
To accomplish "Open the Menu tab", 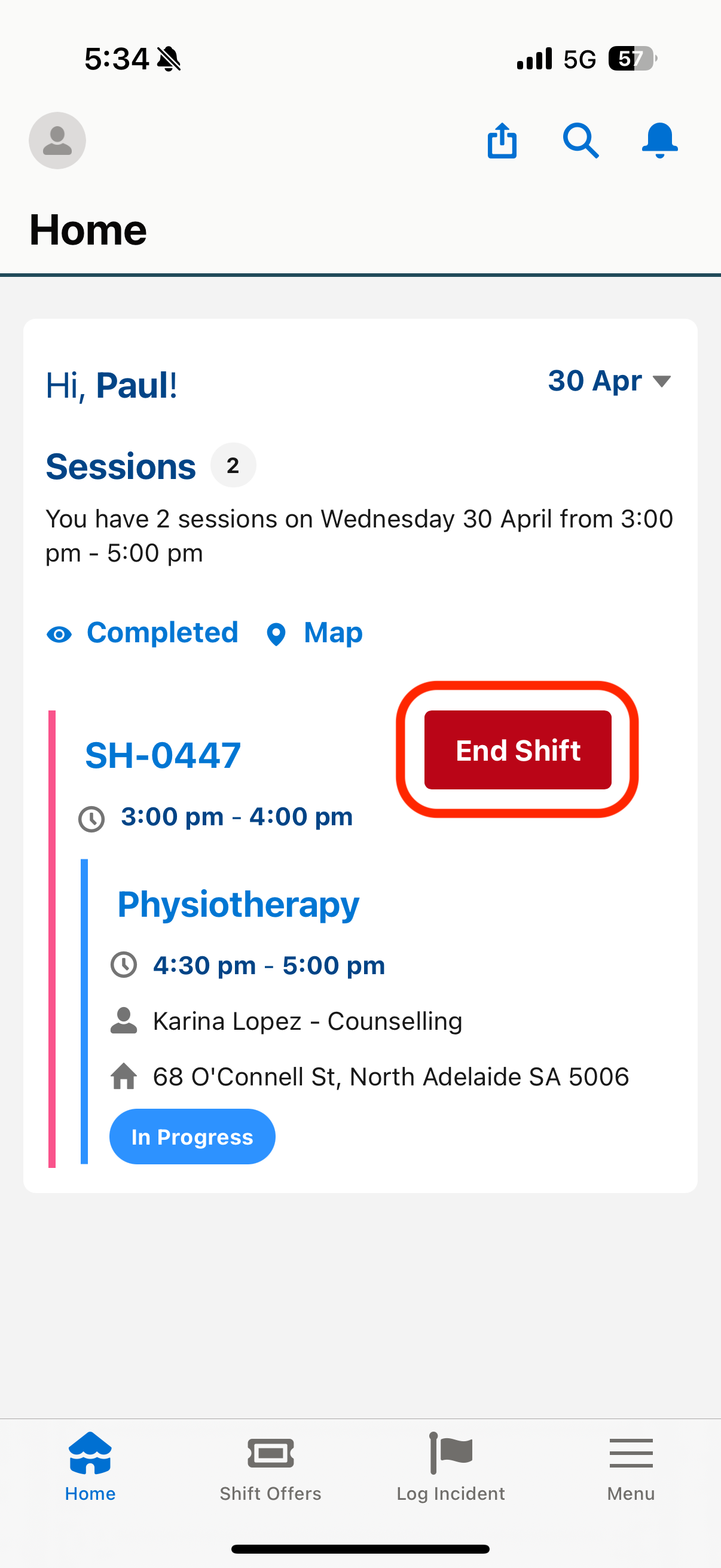I will [x=631, y=1467].
